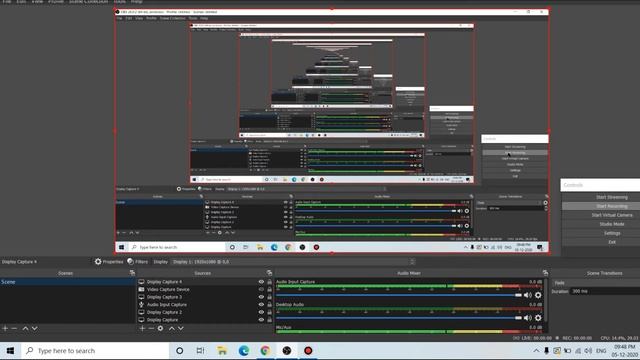Toggle visibility of Display Capture 4

pos(261,282)
